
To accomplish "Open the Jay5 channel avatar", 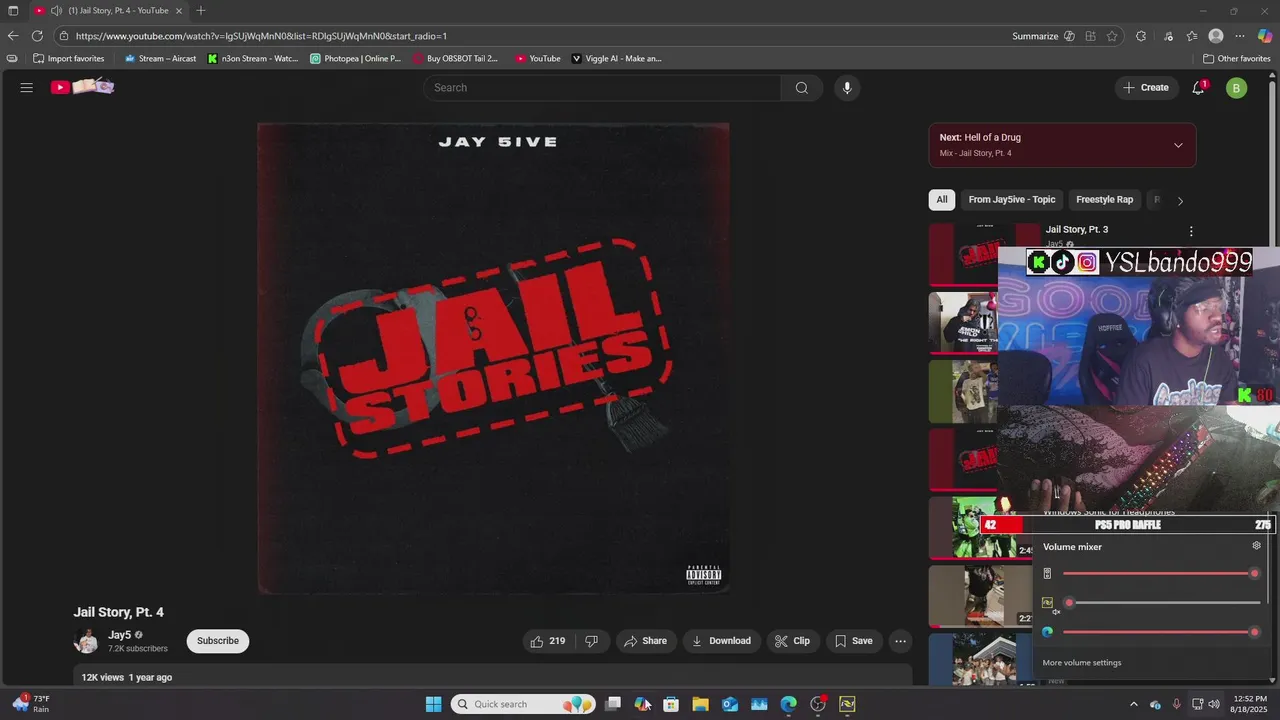I will 87,641.
